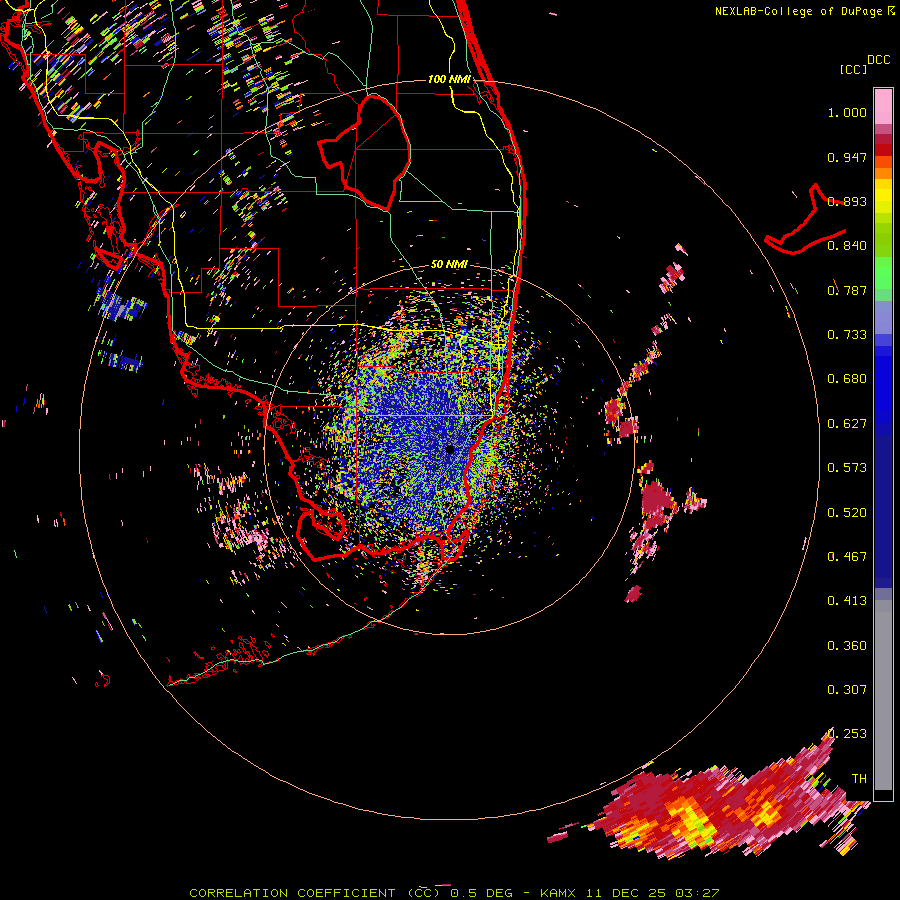The height and width of the screenshot is (900, 900).
Task: Click the 0.627 scale value
Action: pos(847,424)
